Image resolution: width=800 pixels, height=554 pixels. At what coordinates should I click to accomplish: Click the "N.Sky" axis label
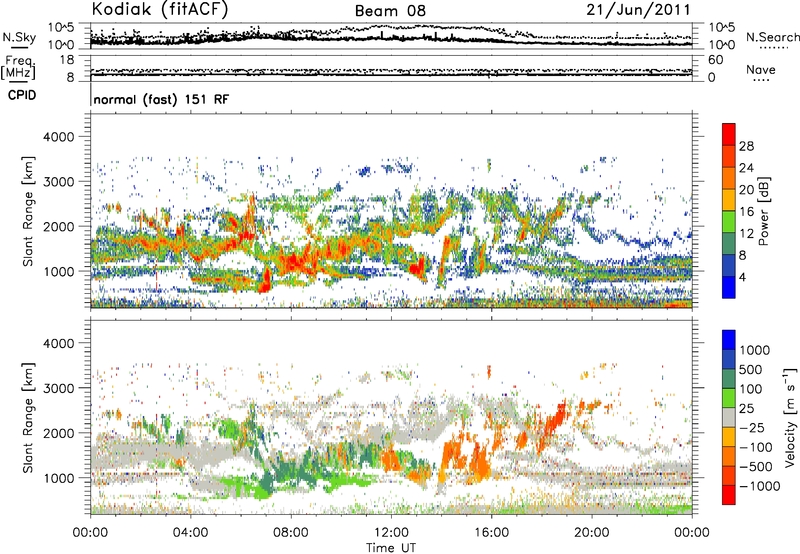click(x=19, y=37)
